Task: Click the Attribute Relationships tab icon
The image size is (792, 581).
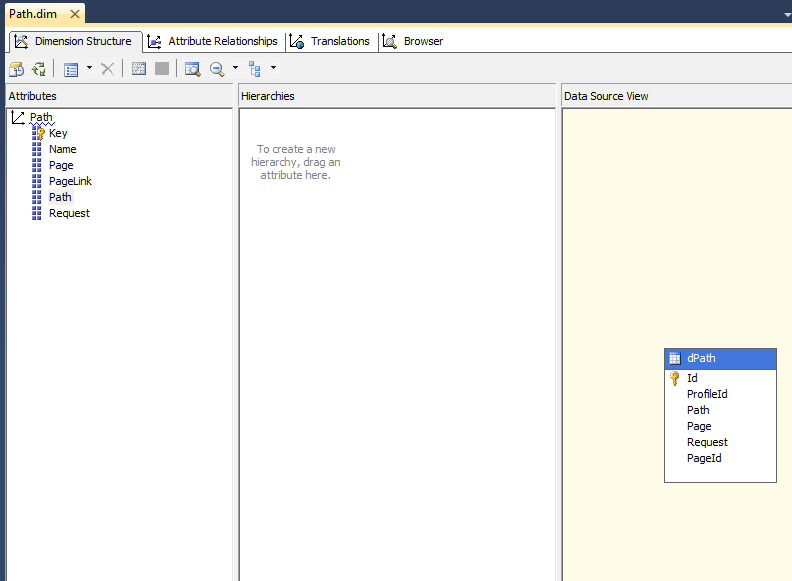Action: point(154,41)
